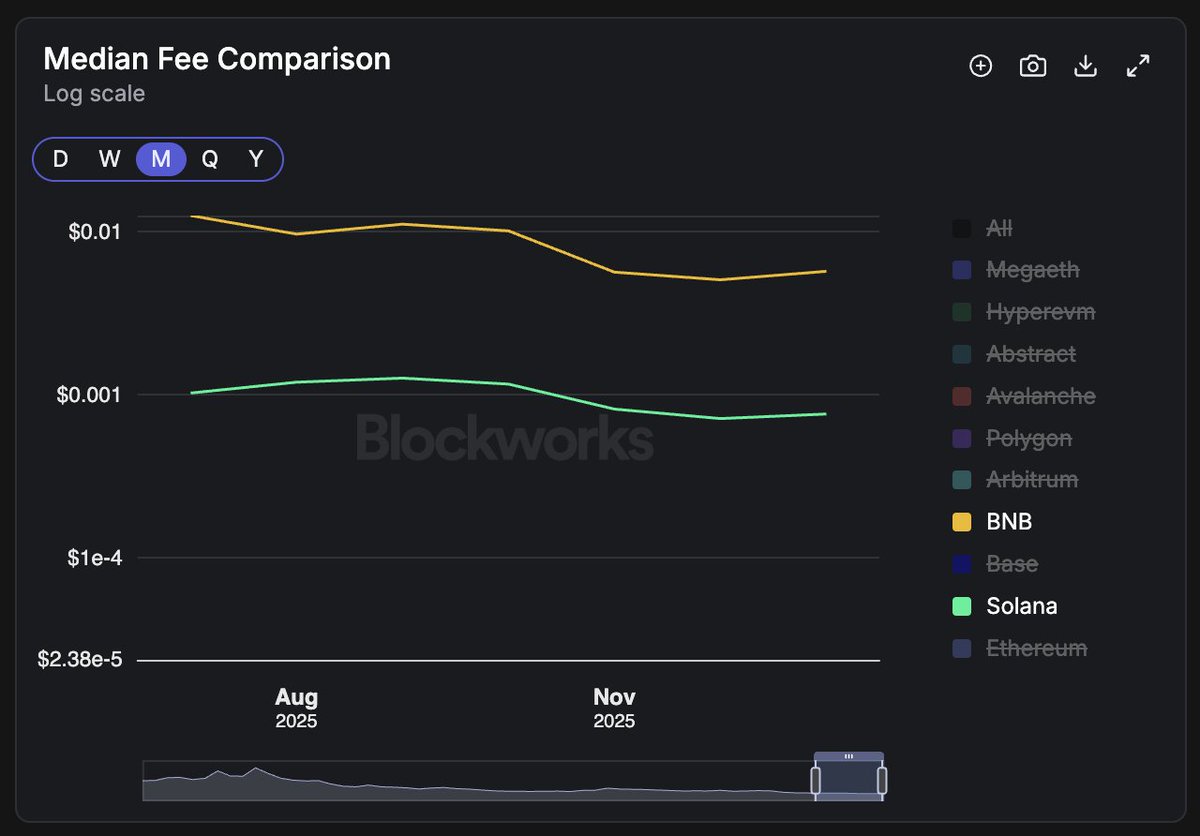Click the left range slider handle
This screenshot has width=1200, height=836.
816,780
